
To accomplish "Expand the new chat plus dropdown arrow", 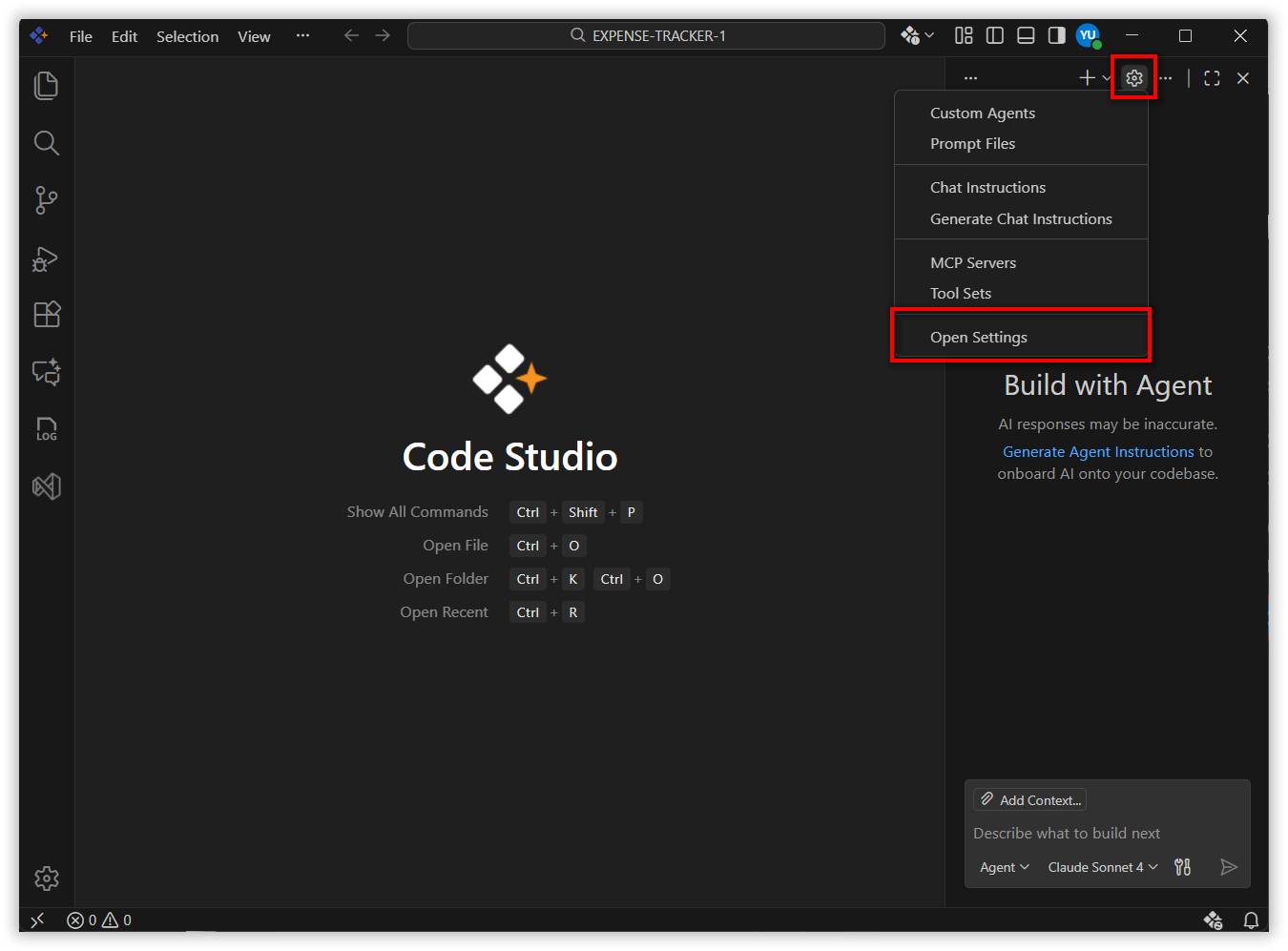I will (x=1106, y=78).
